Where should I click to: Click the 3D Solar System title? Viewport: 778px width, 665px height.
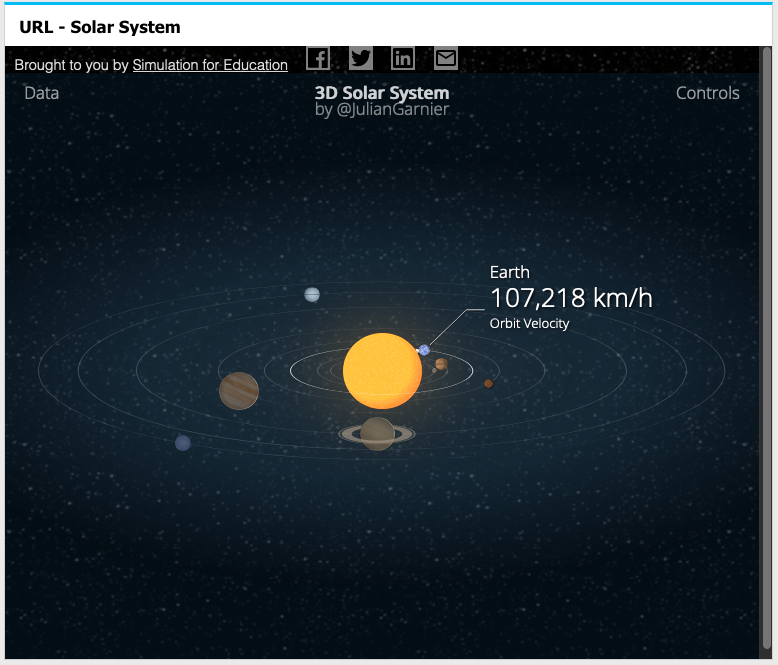[x=382, y=93]
